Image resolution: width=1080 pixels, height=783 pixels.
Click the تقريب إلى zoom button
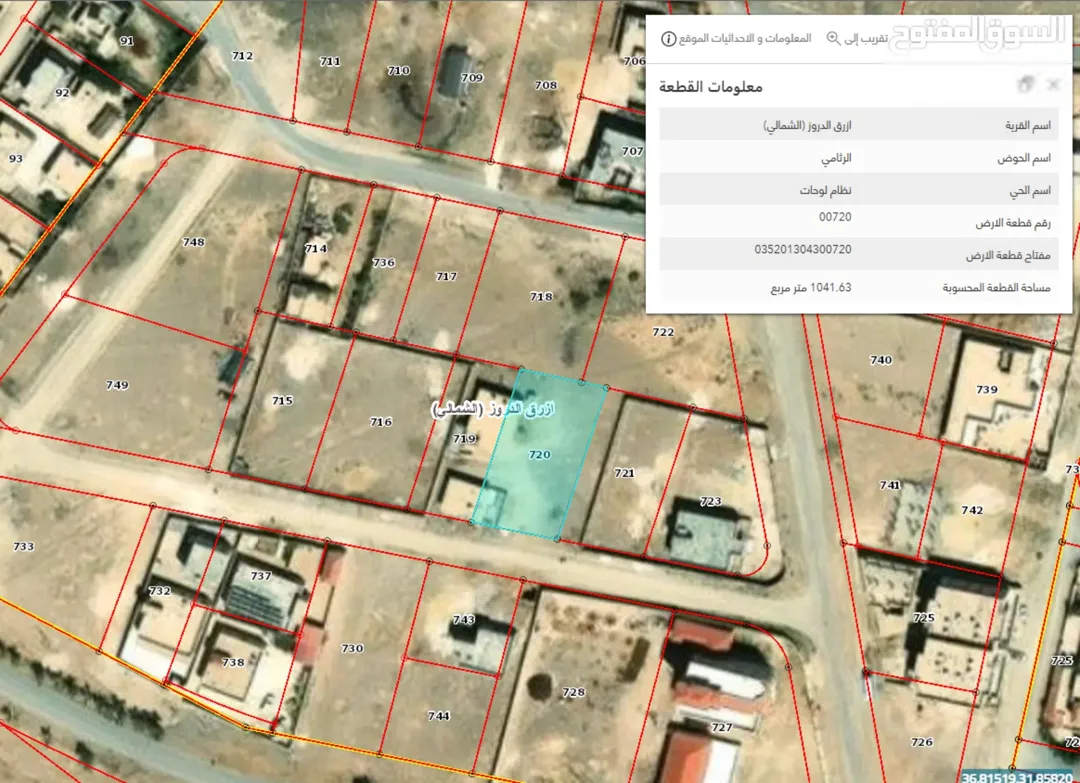click(865, 39)
